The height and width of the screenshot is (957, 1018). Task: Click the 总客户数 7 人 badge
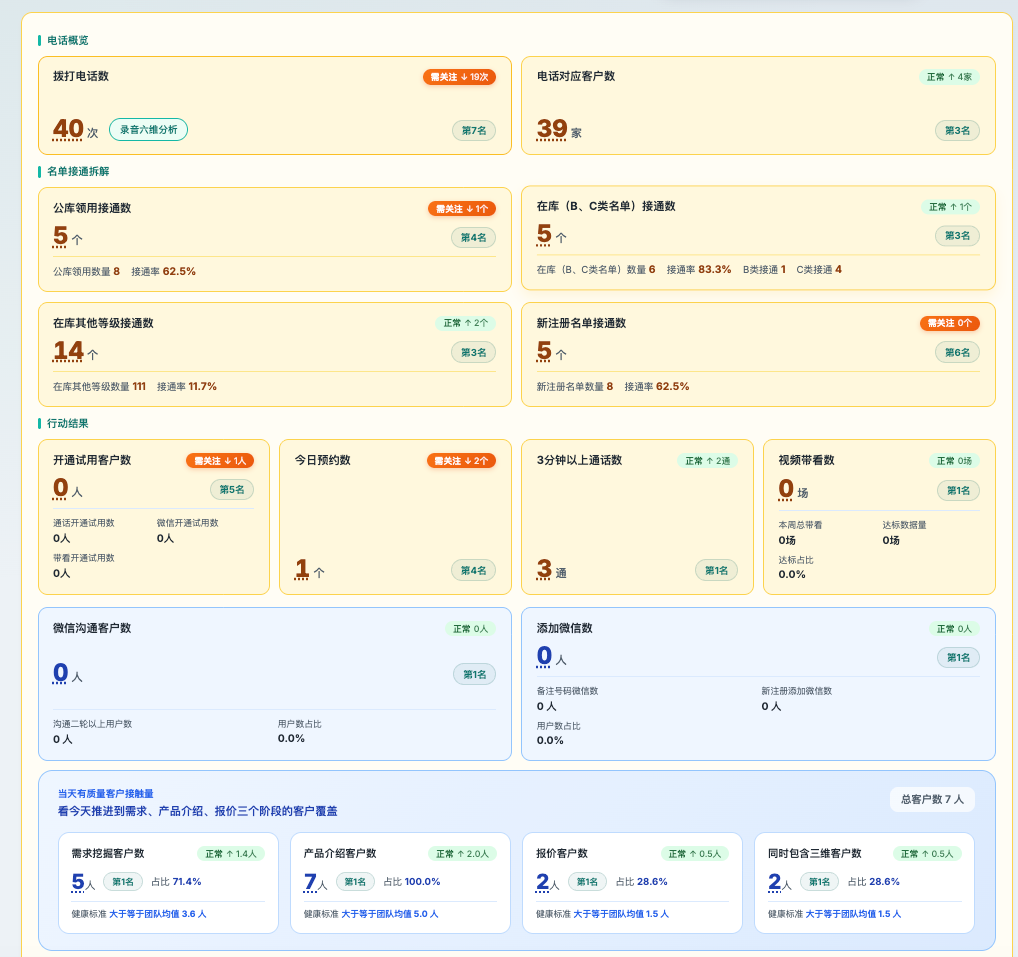[x=932, y=799]
